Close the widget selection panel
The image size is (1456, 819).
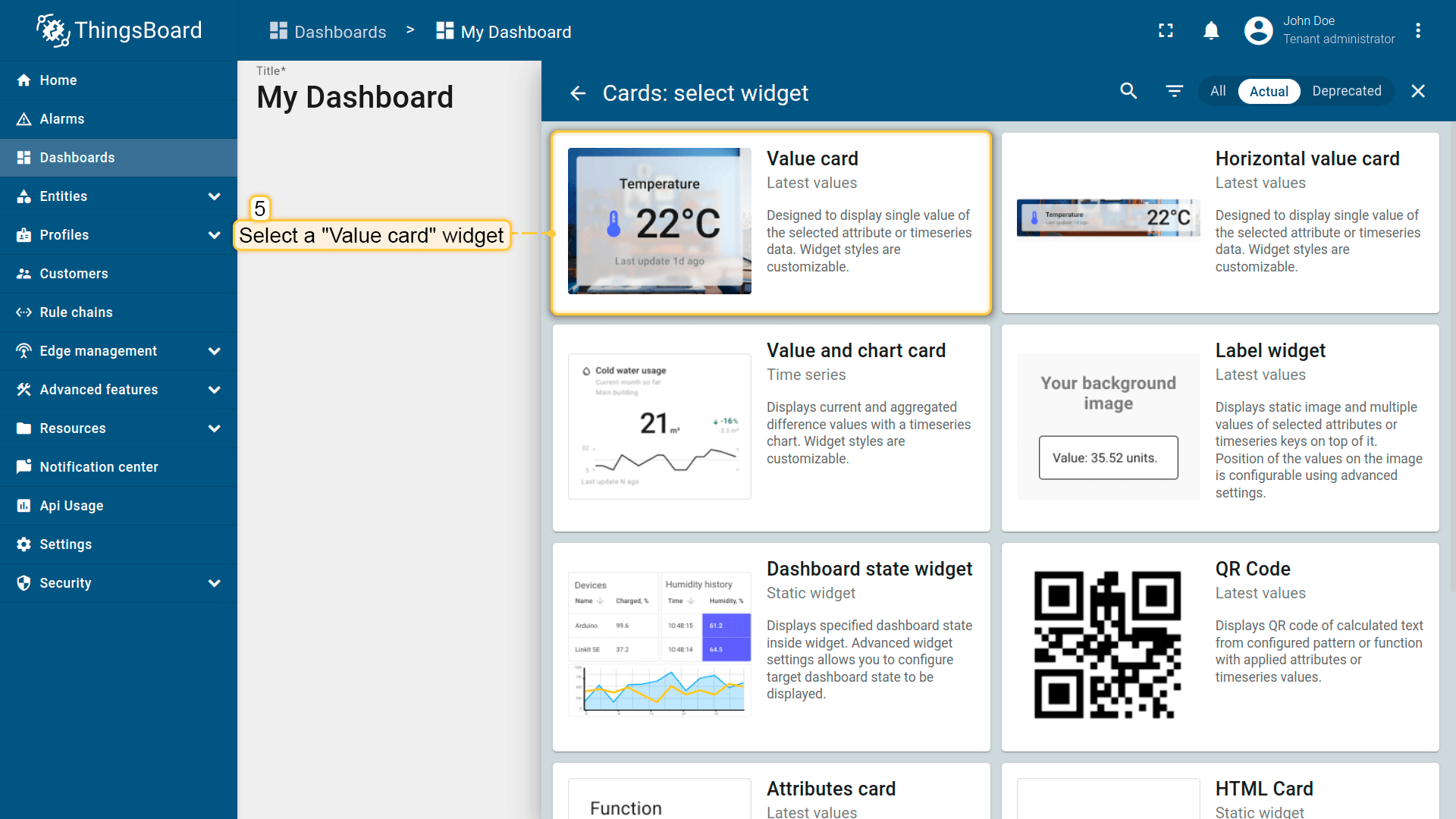tap(1418, 91)
